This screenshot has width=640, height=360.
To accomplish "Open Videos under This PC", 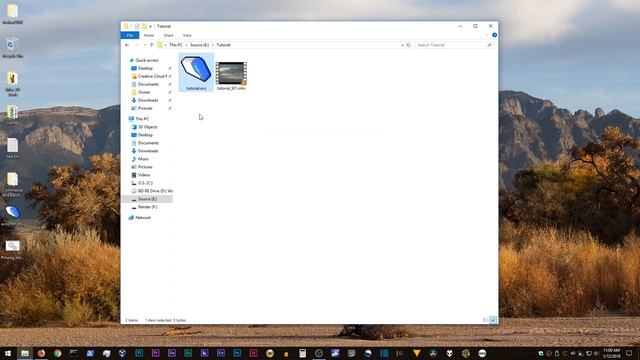I will click(144, 175).
